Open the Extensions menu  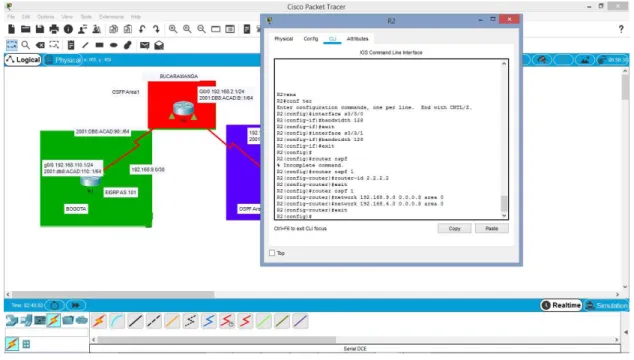(112, 17)
